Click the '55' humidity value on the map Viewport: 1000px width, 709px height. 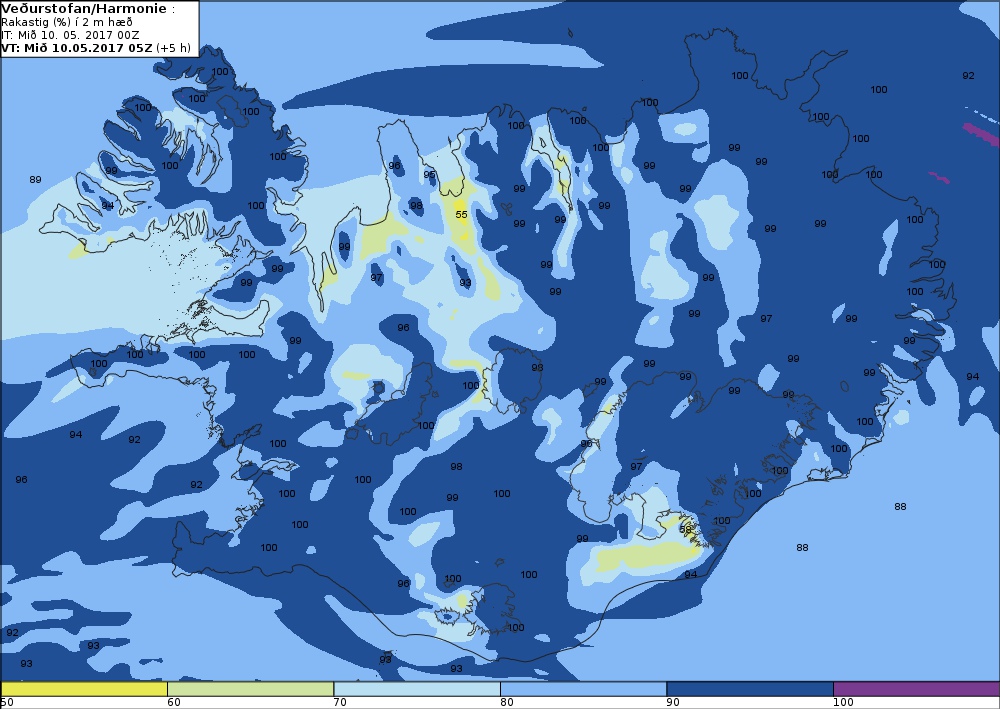[x=462, y=214]
